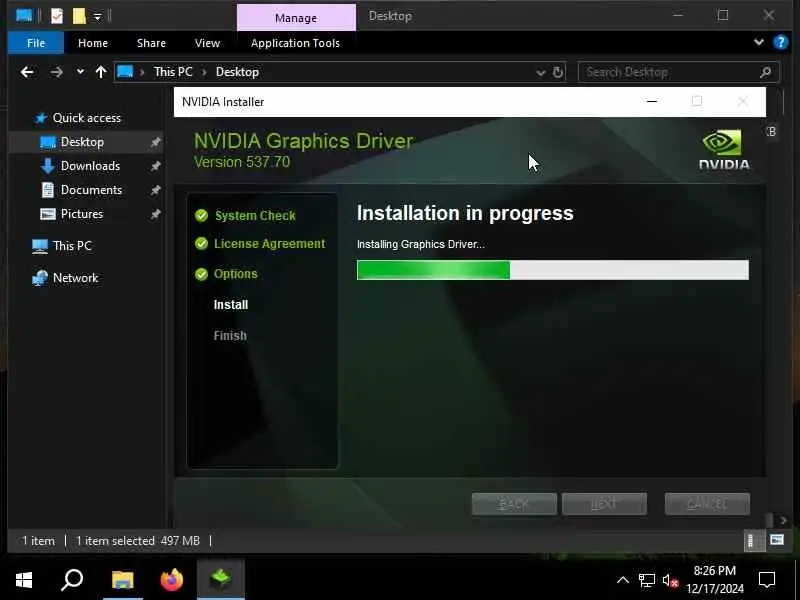
Task: Show hidden system tray icons
Action: [x=622, y=580]
